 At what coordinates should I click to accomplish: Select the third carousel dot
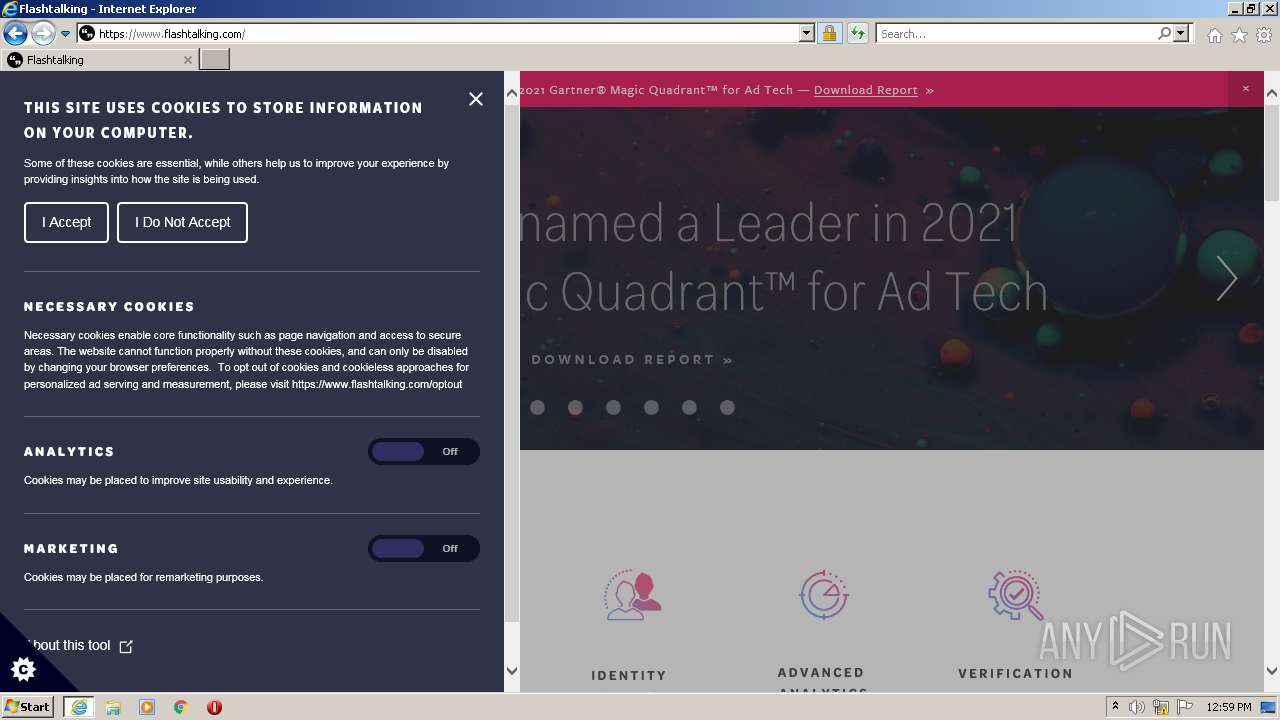pos(613,407)
